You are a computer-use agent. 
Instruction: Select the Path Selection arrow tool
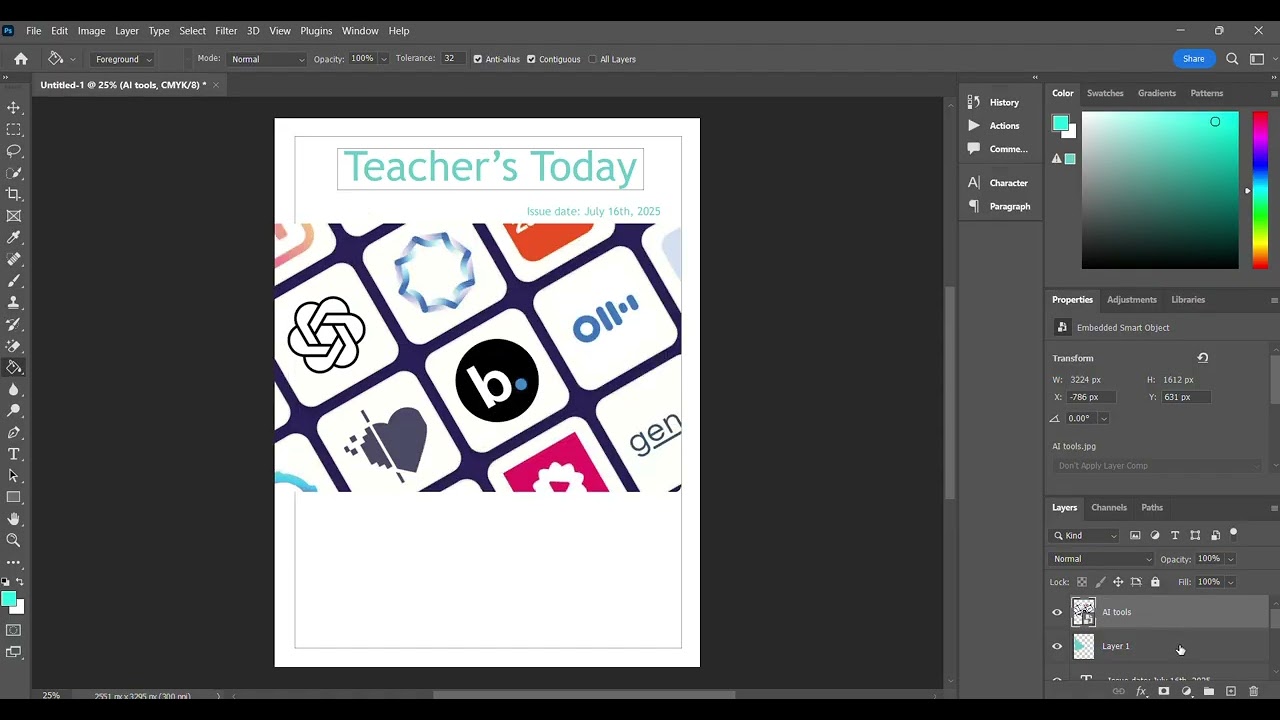coord(14,476)
